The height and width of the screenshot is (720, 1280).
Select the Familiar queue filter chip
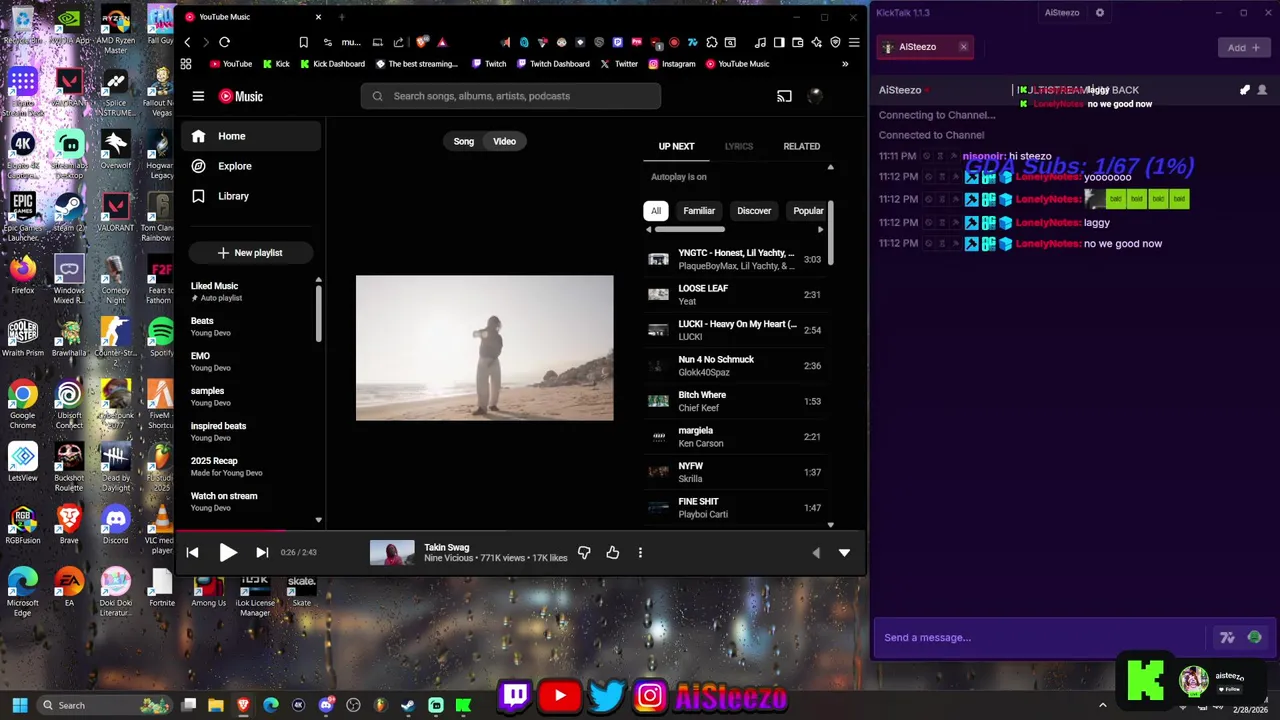(699, 211)
